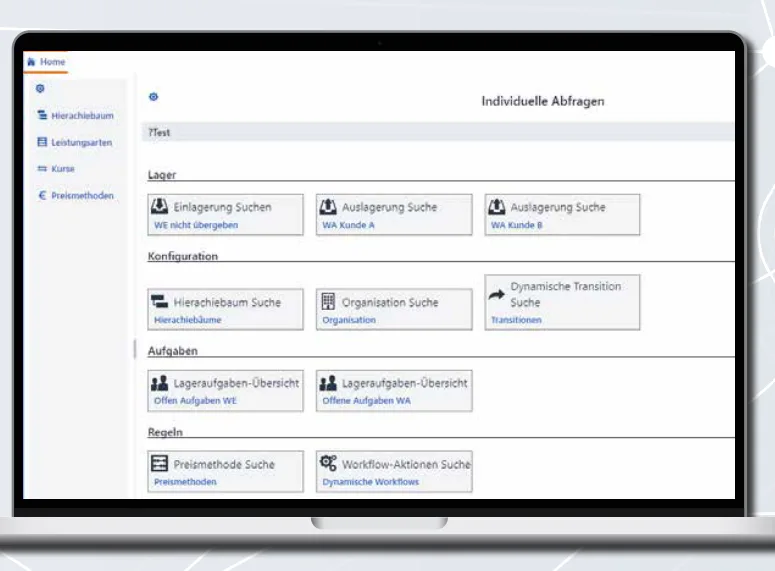Open the Preismethoden link in Regeln section
The image size is (775, 571).
pos(185,482)
